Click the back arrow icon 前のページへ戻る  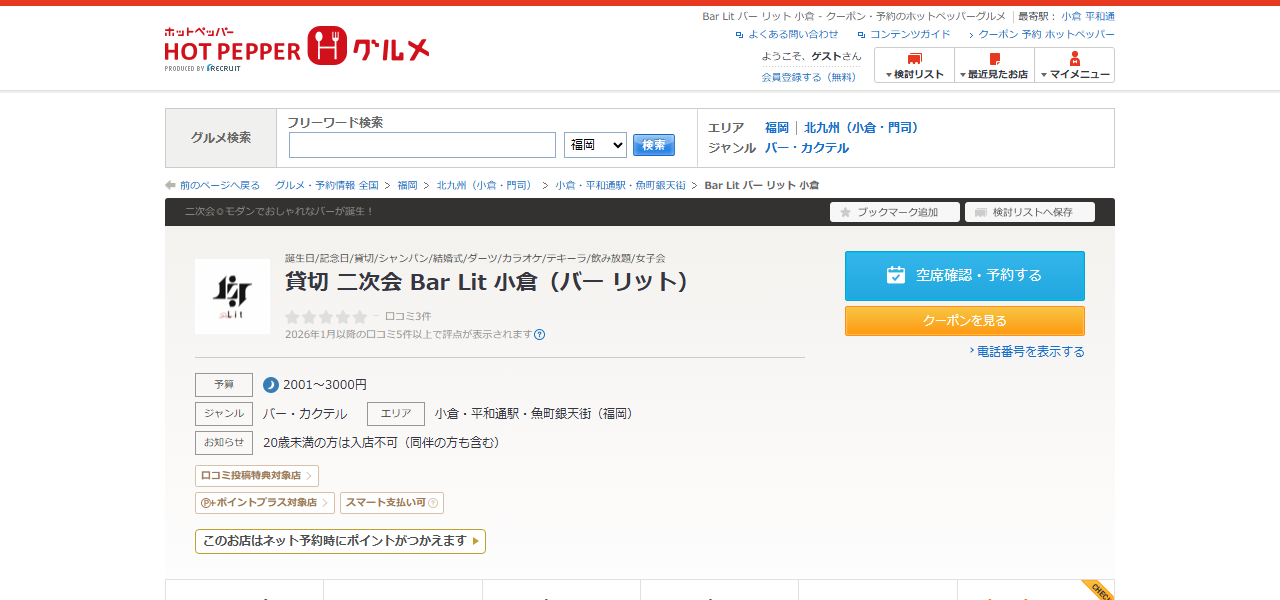click(x=170, y=185)
